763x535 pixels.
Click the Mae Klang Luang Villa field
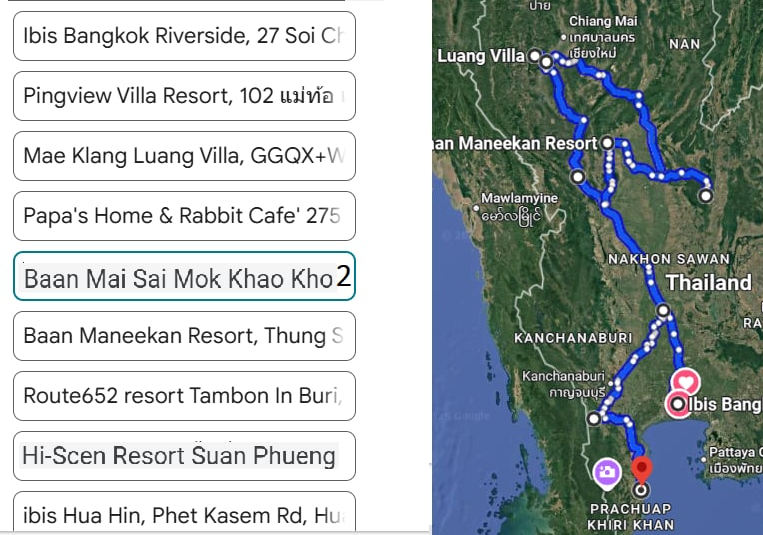tap(184, 156)
